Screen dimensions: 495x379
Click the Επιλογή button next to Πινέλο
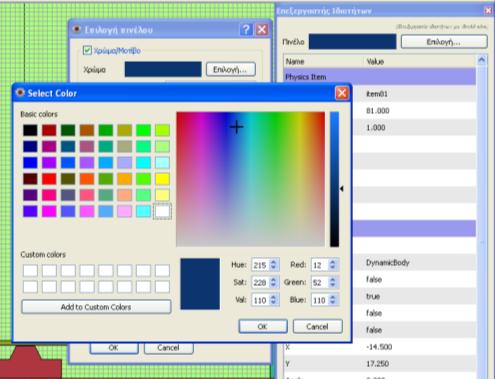pos(444,42)
